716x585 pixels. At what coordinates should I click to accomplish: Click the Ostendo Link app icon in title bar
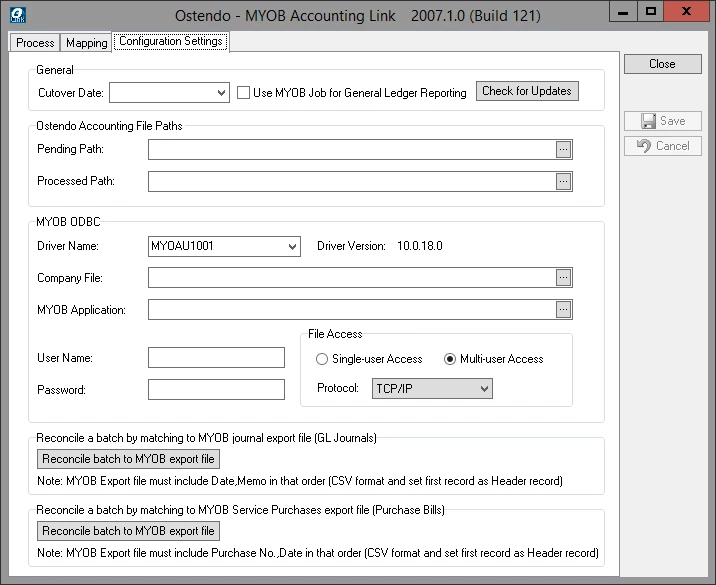(18, 15)
